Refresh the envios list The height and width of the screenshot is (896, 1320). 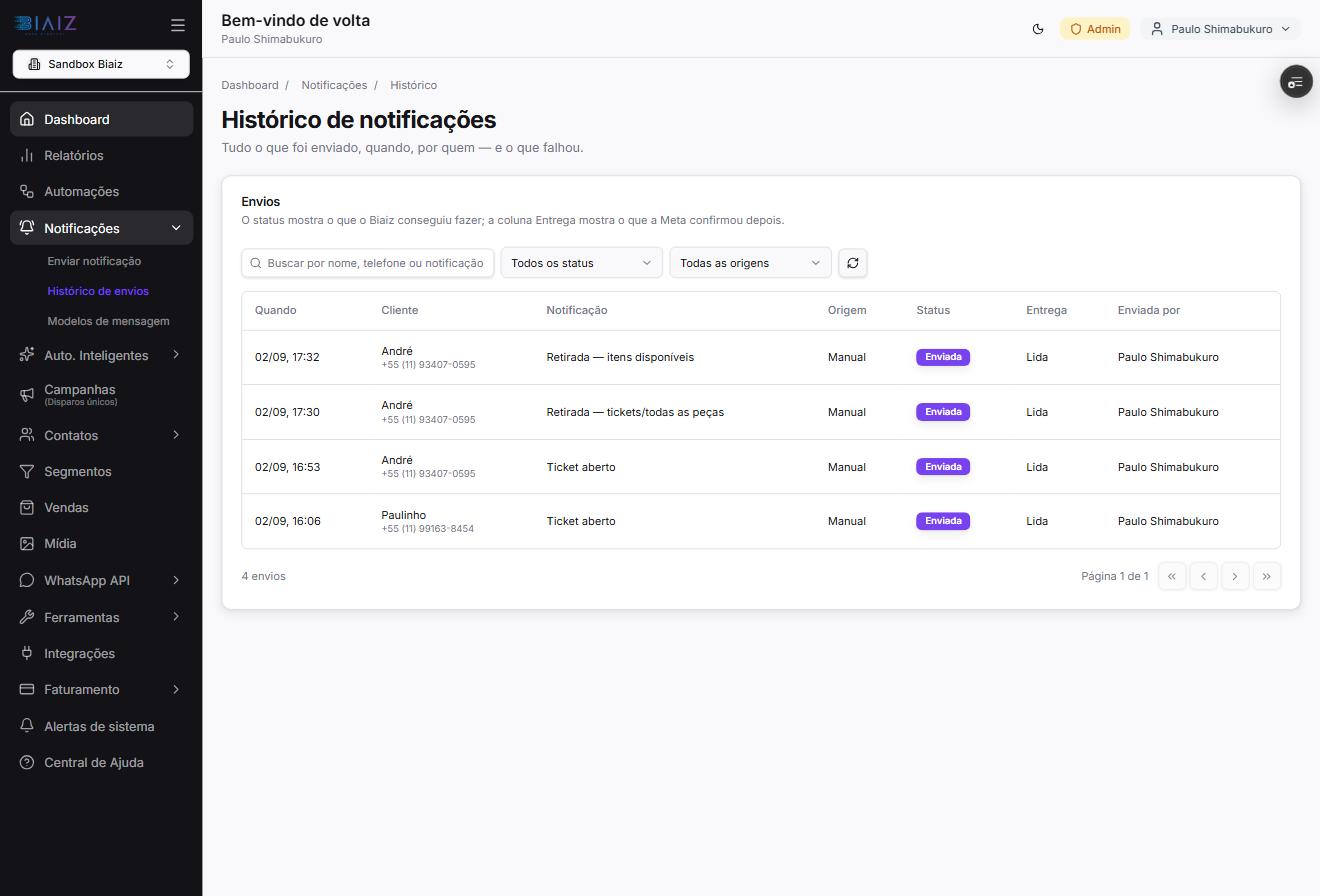click(x=853, y=263)
